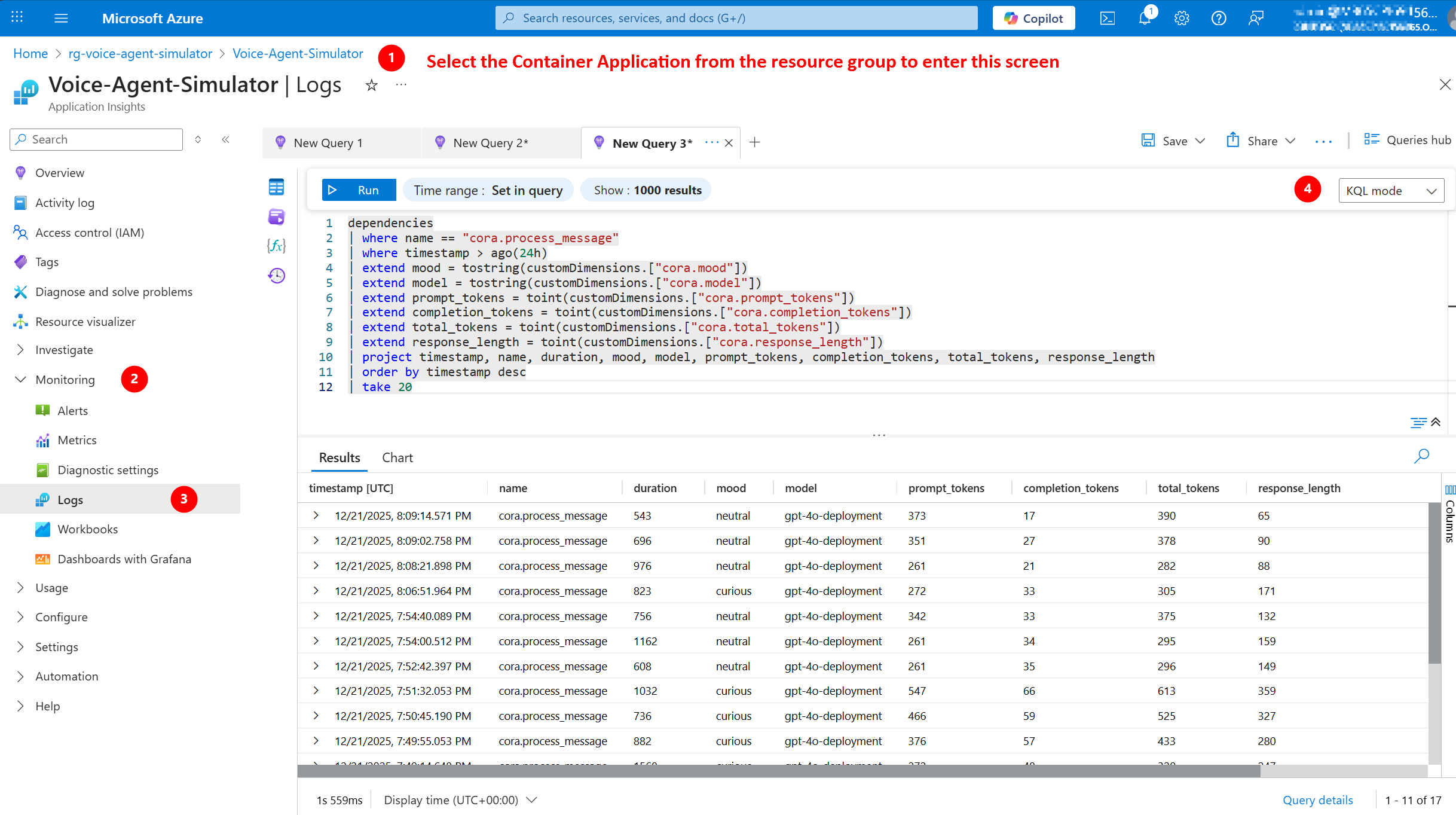Open the rg-voice-agent-simulator breadcrumb link
The image size is (1456, 815).
[140, 53]
